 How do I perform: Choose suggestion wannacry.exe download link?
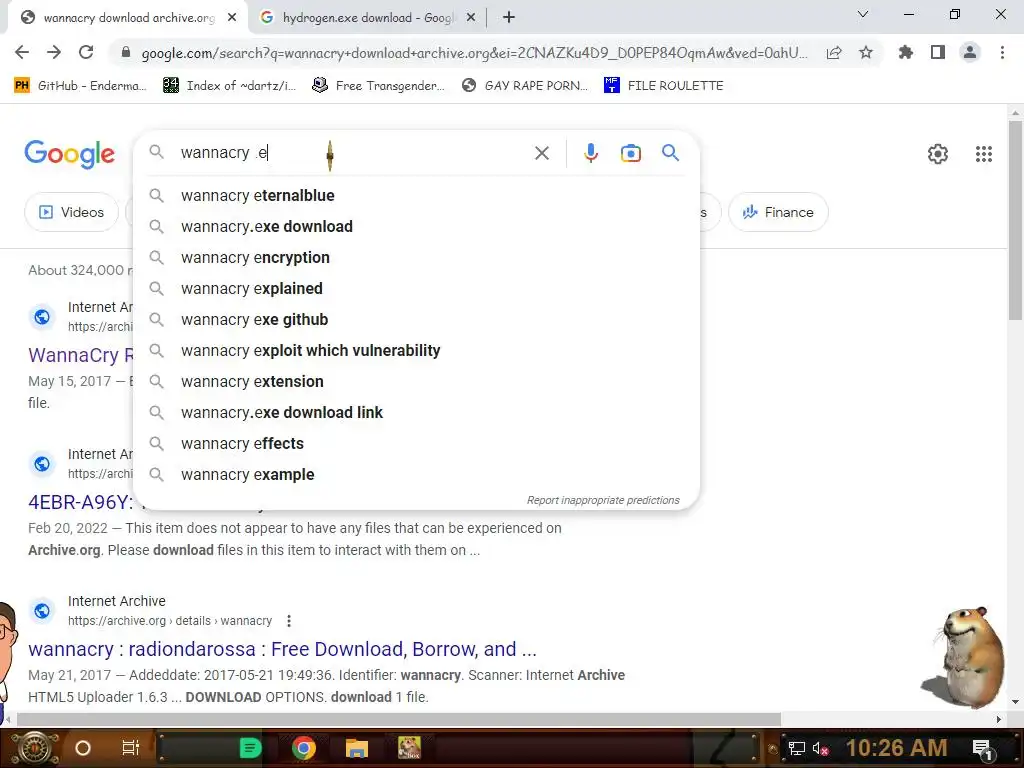tap(416, 413)
